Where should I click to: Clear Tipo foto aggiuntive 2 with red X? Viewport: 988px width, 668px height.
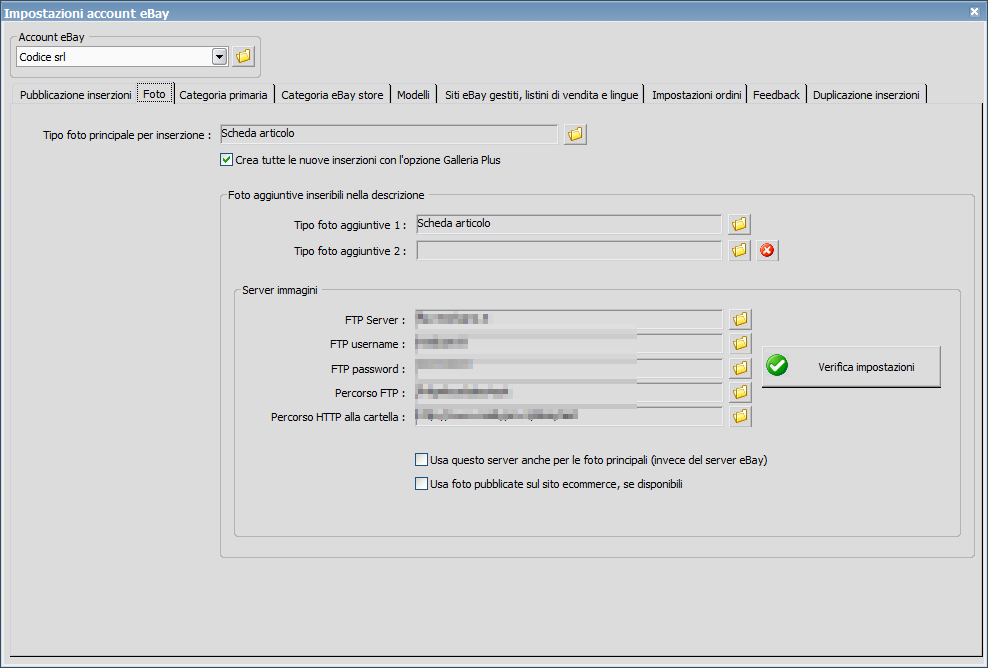click(767, 251)
